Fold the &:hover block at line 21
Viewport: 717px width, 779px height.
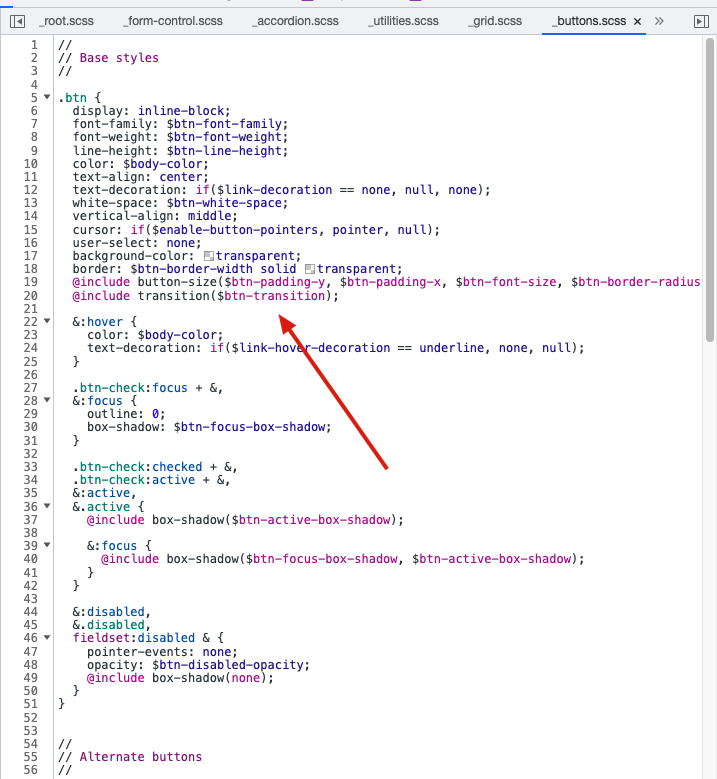pos(47,322)
